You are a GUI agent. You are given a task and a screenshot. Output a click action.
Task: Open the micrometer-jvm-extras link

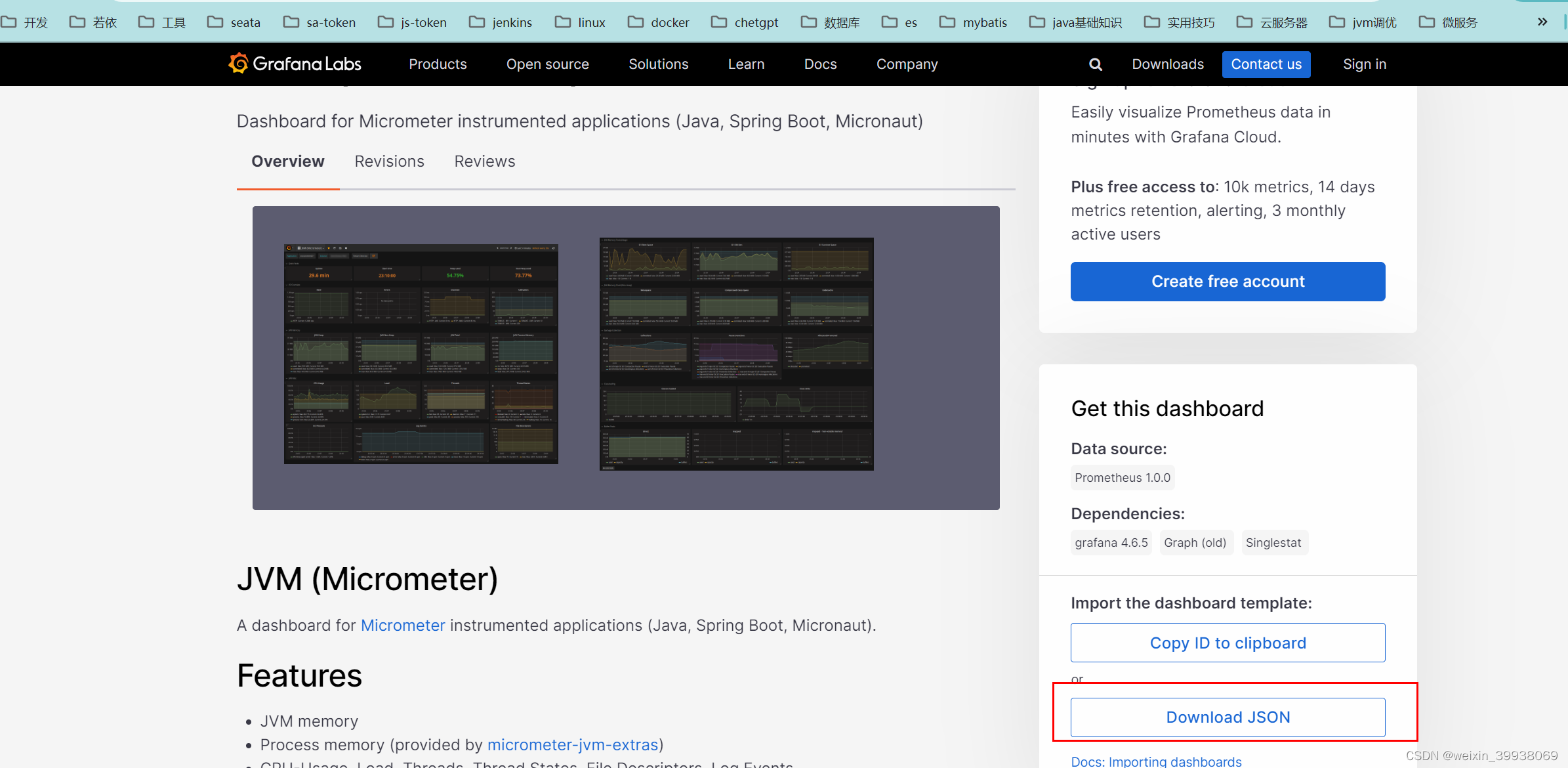coord(573,745)
